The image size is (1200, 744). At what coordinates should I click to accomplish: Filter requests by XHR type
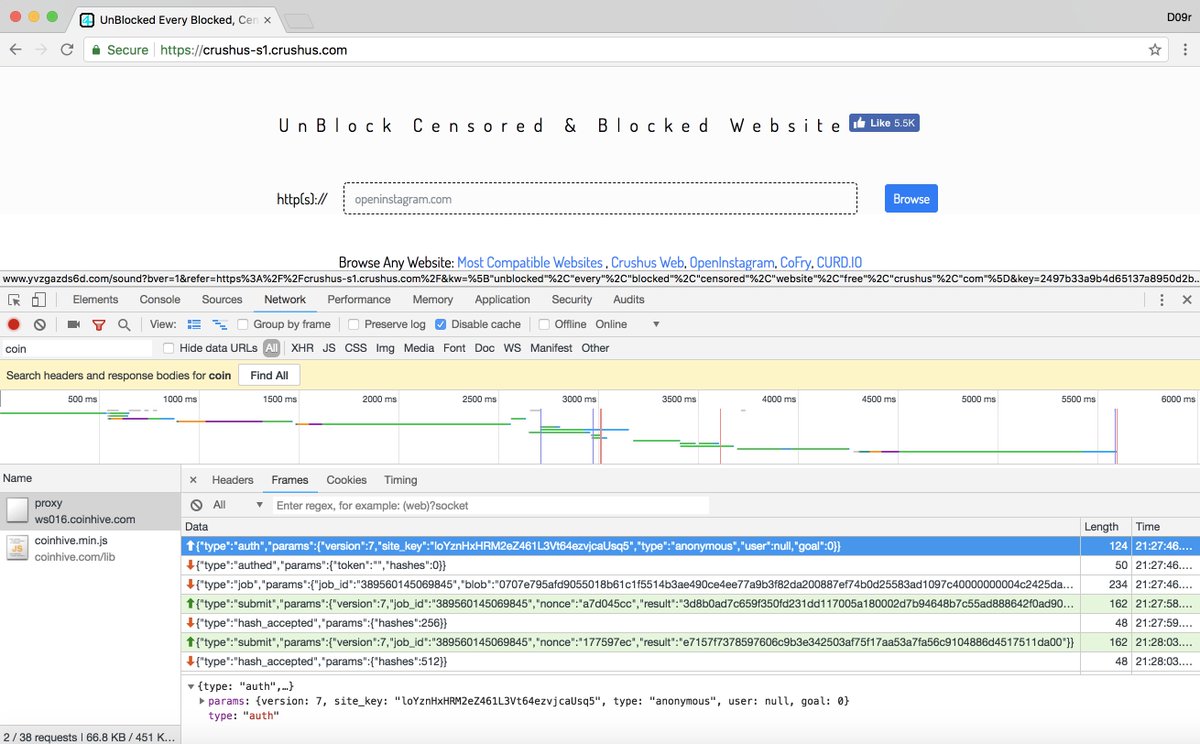302,348
